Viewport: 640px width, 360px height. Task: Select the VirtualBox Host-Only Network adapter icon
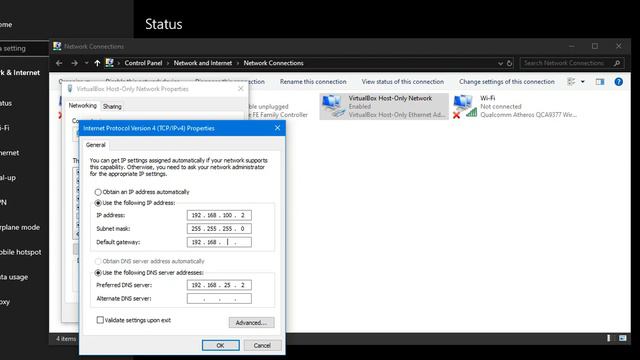tap(332, 106)
